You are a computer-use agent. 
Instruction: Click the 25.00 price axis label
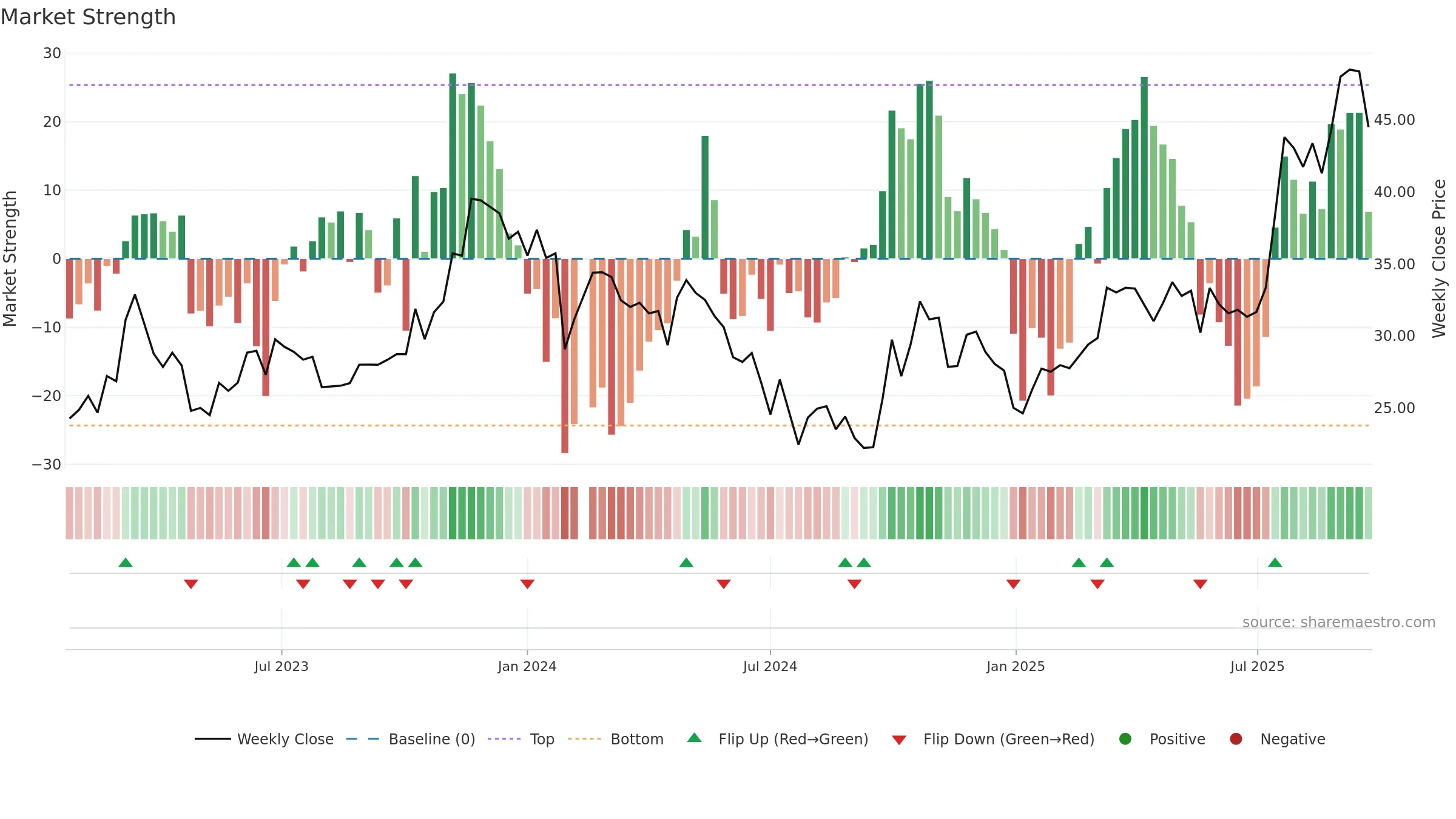pos(1395,408)
